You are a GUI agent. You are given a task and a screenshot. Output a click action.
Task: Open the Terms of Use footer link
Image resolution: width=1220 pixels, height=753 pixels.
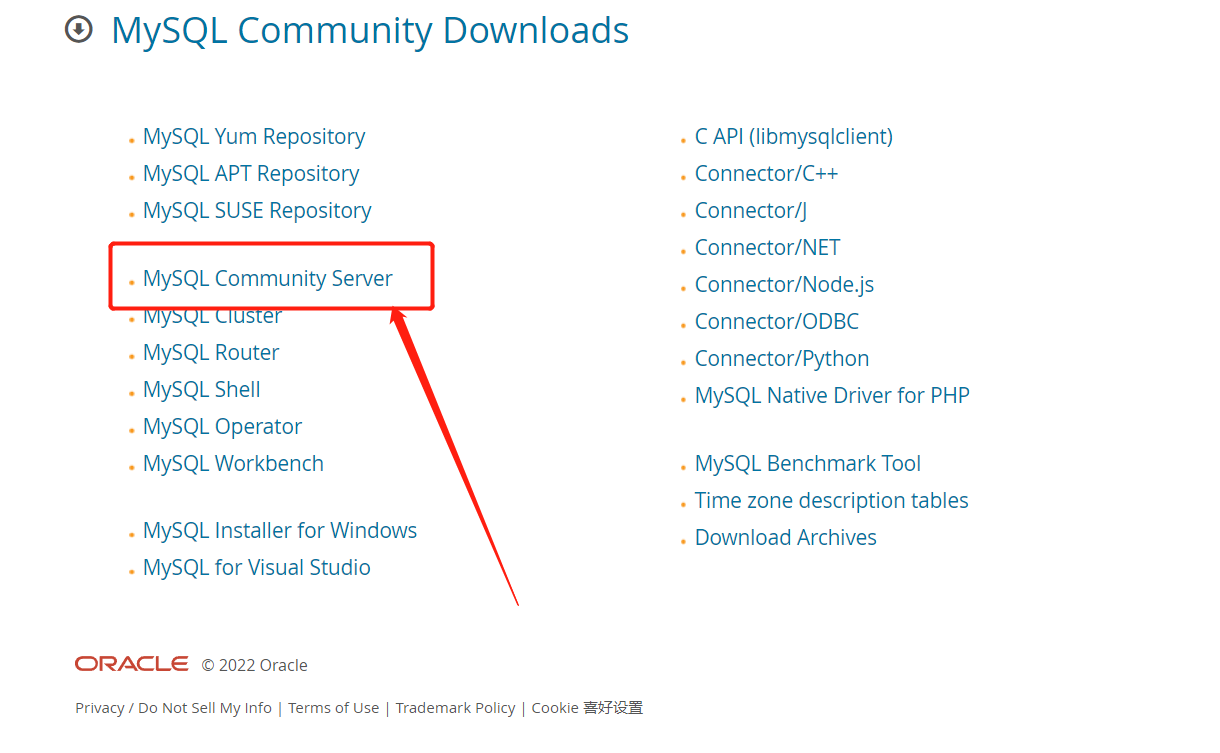click(334, 707)
